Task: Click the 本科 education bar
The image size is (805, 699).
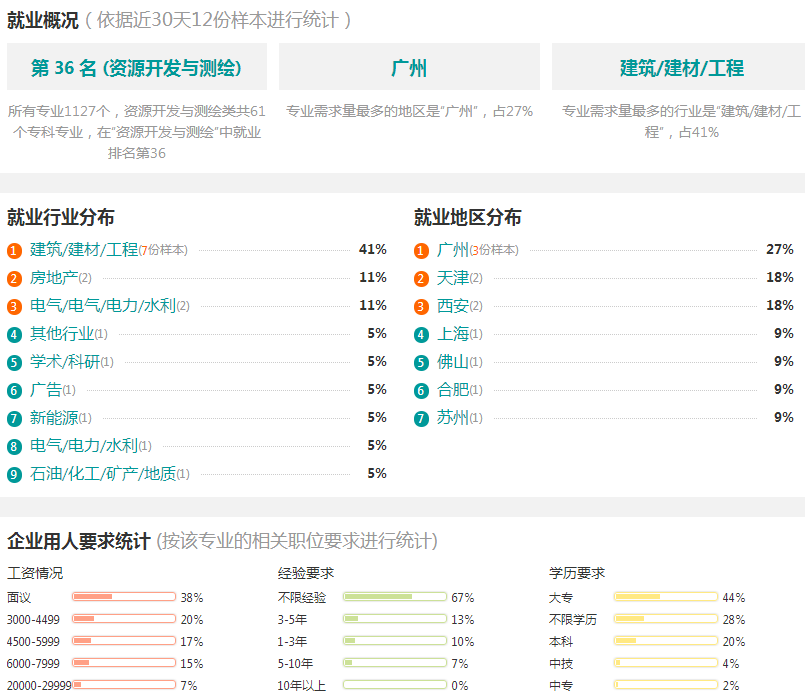Action: (666, 640)
